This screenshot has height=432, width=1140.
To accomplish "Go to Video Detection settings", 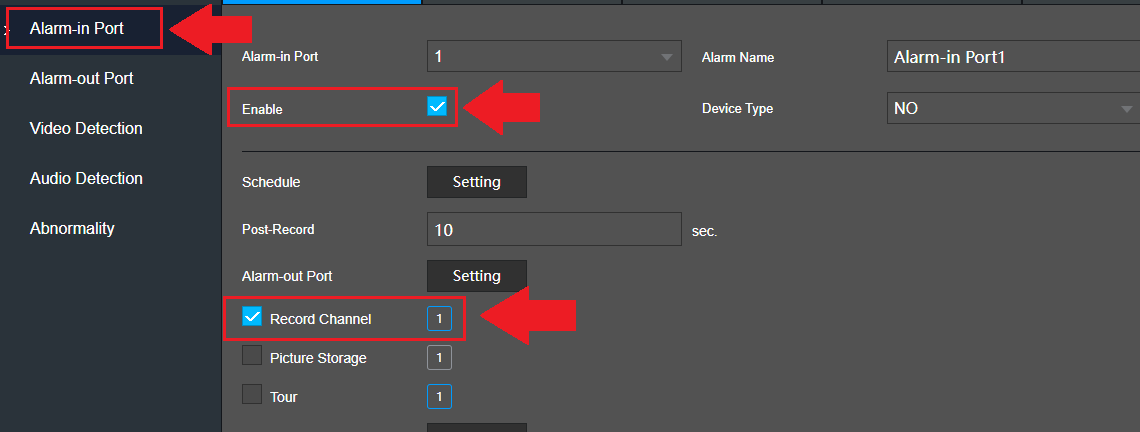I will [x=86, y=128].
